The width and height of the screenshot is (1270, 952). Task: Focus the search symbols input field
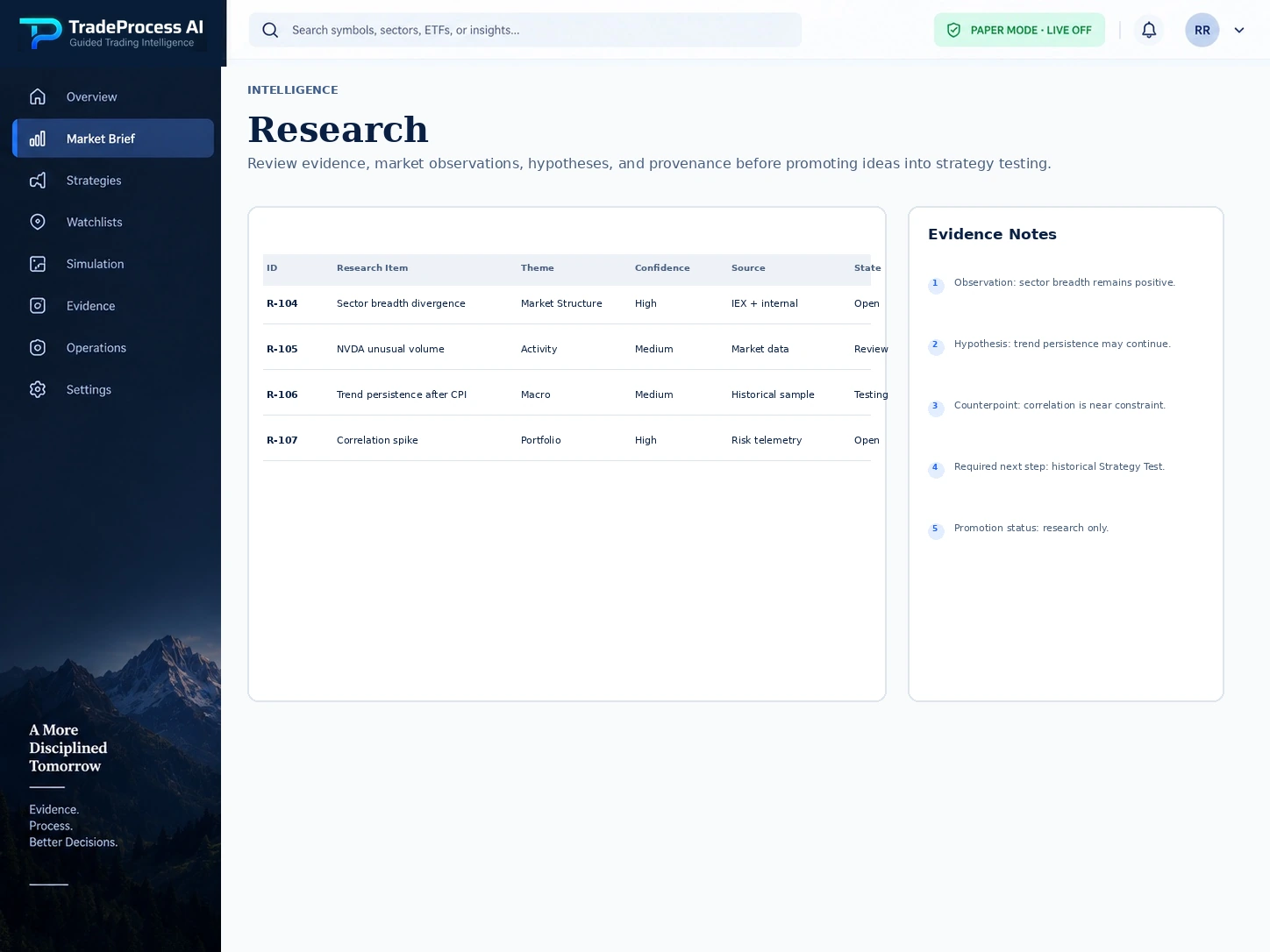click(x=525, y=30)
